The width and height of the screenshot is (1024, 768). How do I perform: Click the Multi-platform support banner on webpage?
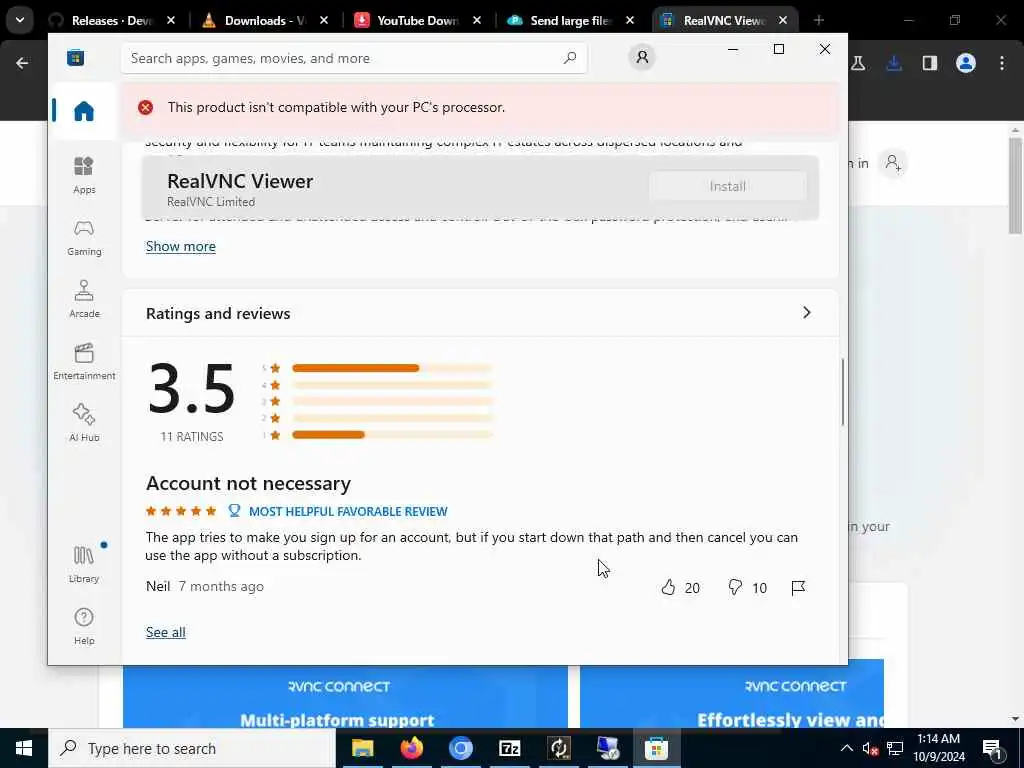click(x=345, y=697)
